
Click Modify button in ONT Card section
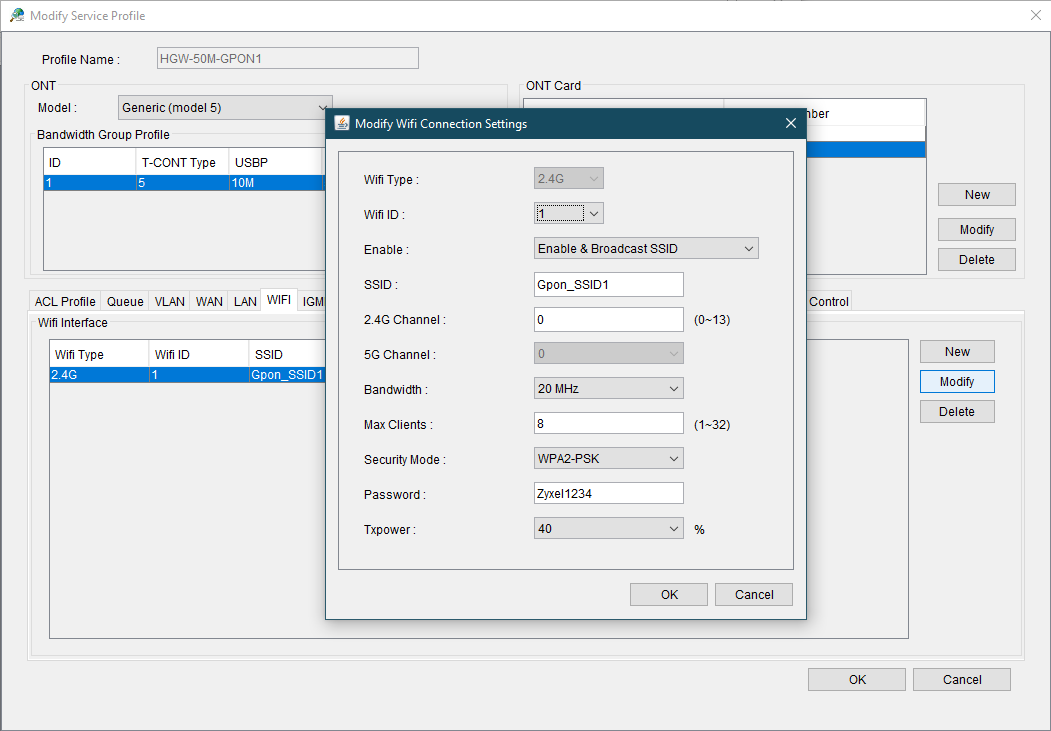pyautogui.click(x=977, y=229)
